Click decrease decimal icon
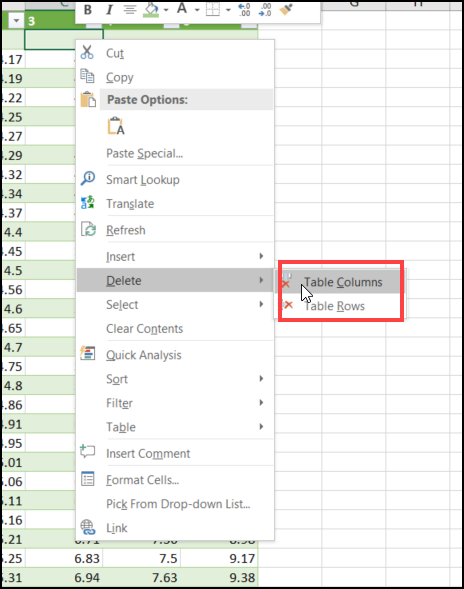Screen dimensions: 464x589 point(265,10)
